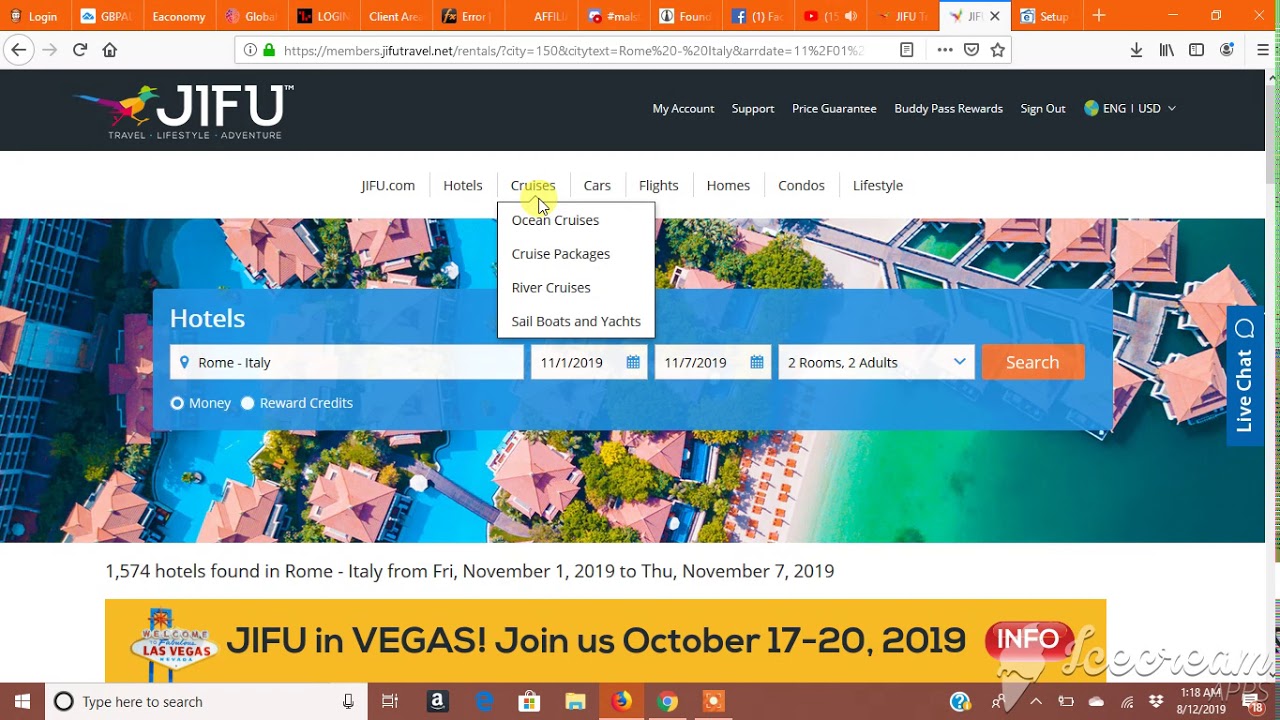Open My Account link

683,108
